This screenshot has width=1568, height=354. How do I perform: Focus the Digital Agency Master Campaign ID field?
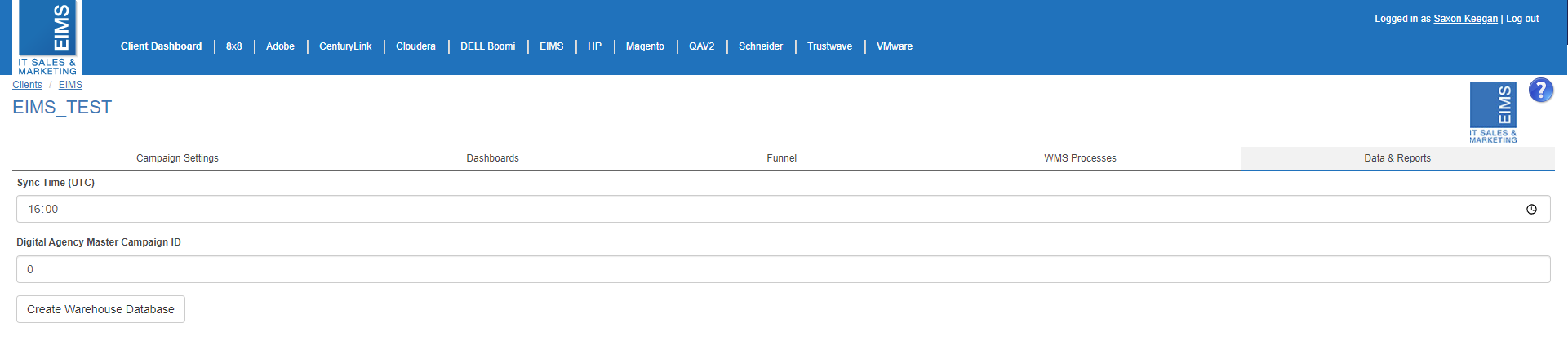click(x=783, y=269)
